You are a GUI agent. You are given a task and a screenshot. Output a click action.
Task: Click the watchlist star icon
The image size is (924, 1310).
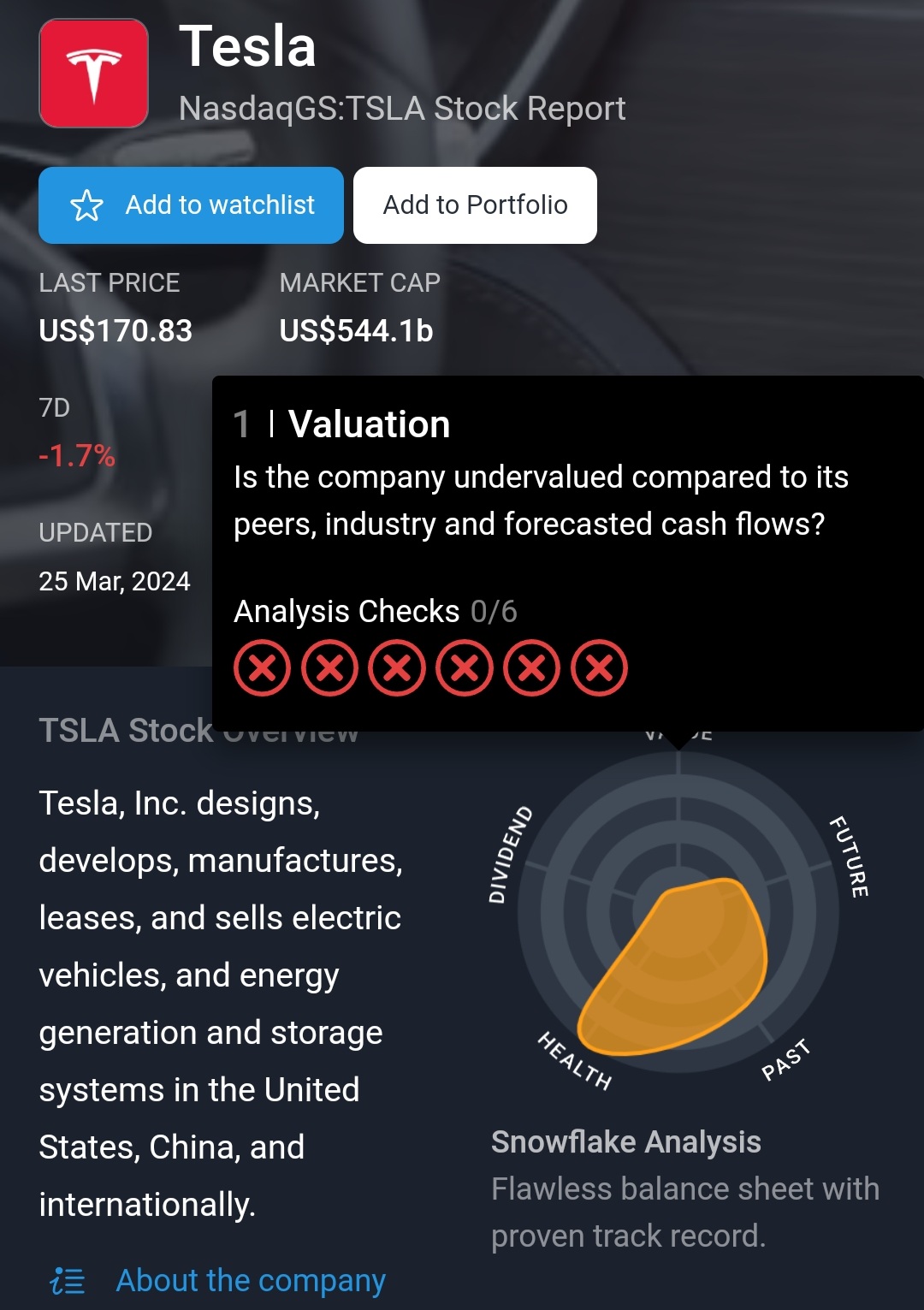click(86, 205)
